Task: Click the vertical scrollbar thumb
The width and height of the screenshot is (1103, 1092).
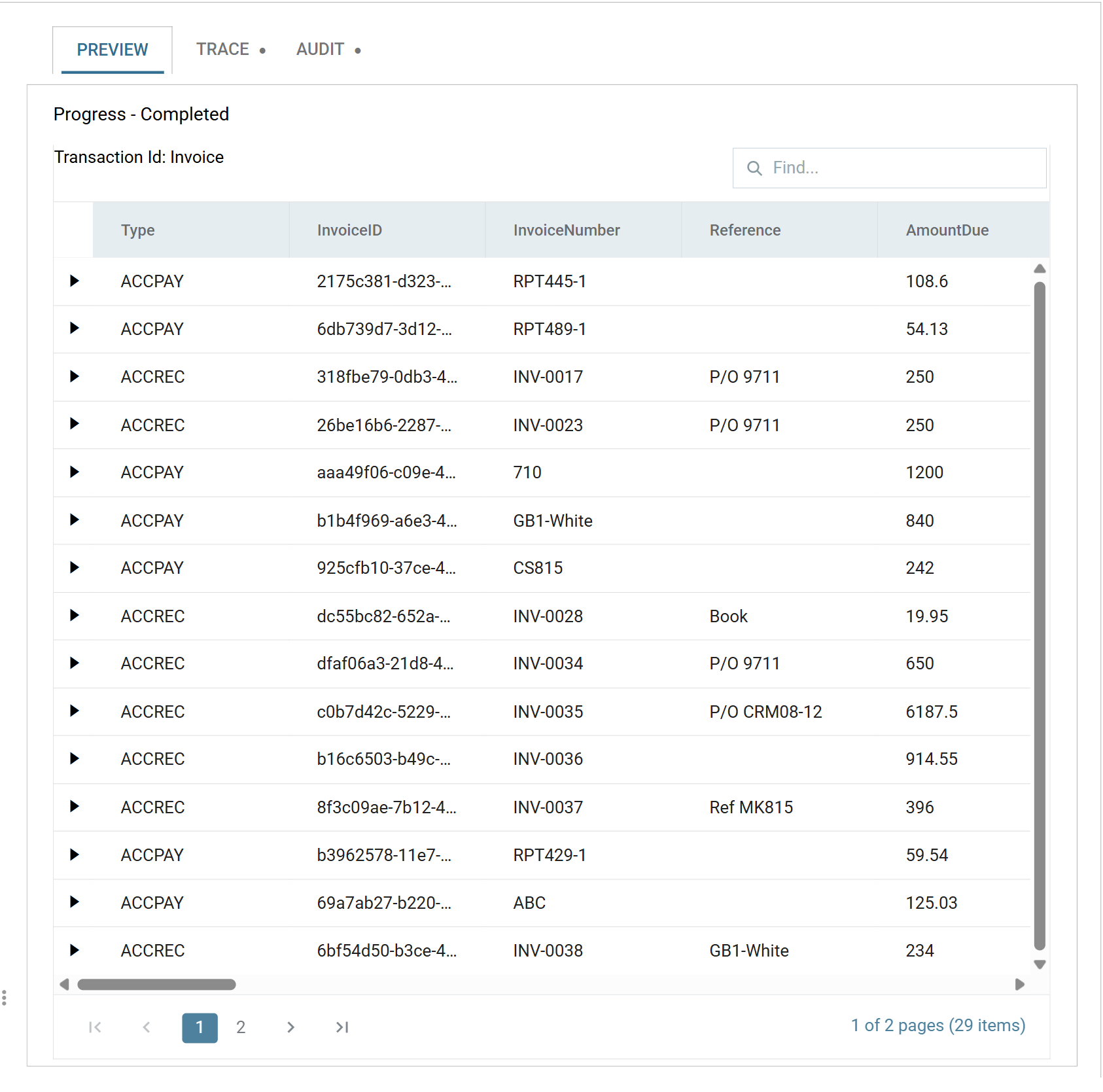Action: [x=1040, y=616]
